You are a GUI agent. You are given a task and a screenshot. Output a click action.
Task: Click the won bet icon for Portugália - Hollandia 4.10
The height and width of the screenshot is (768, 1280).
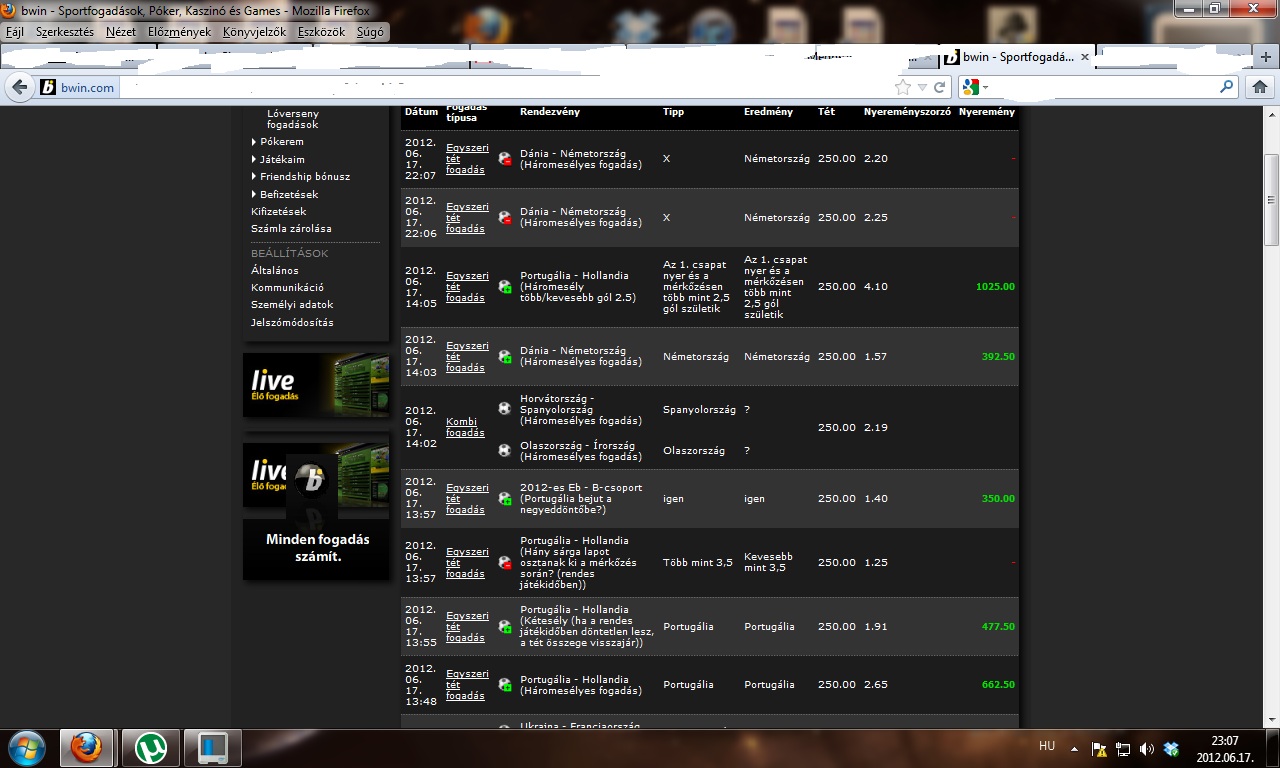click(x=505, y=287)
